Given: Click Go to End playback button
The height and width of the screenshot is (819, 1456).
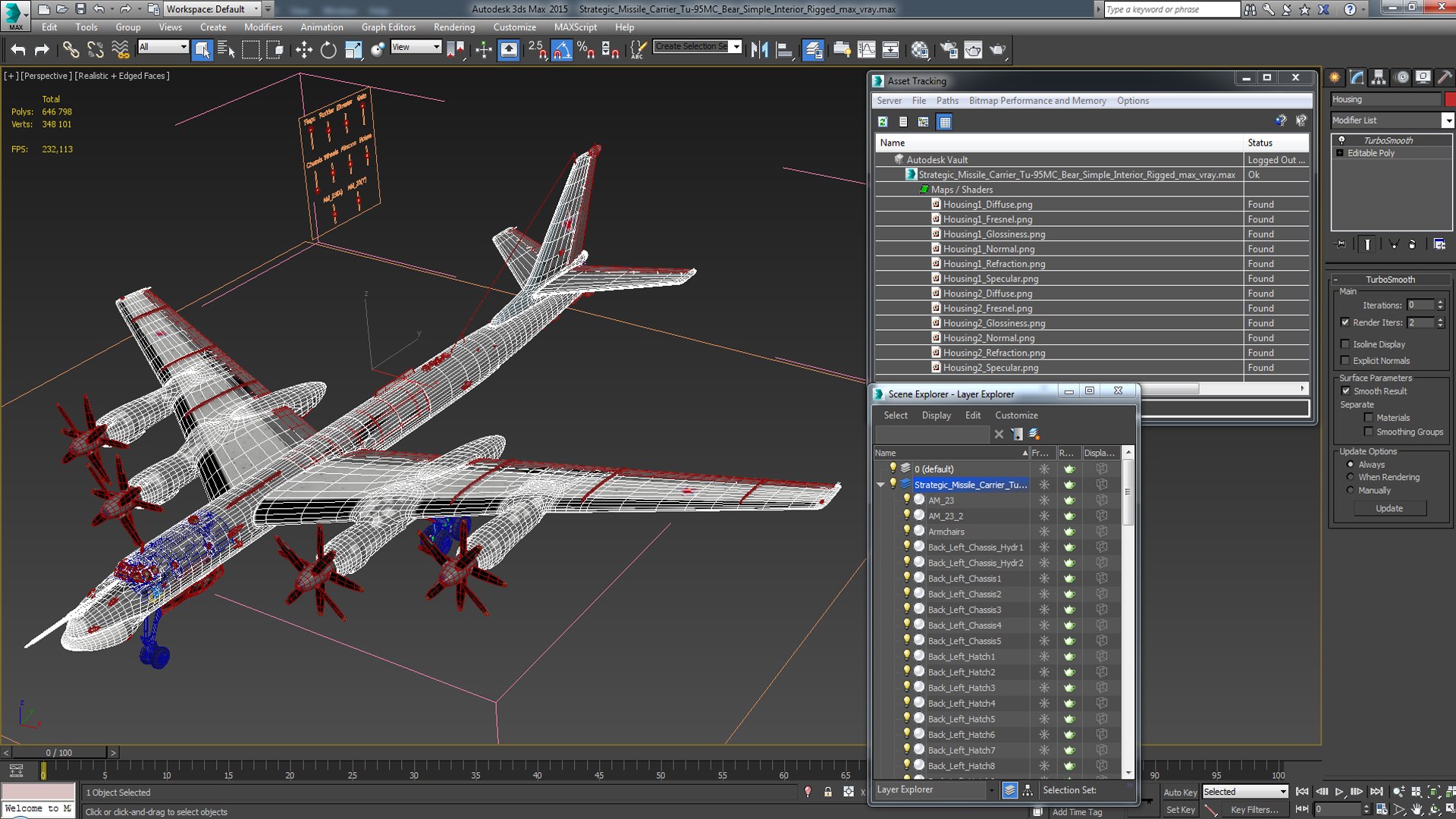Looking at the screenshot, I should 1376,792.
